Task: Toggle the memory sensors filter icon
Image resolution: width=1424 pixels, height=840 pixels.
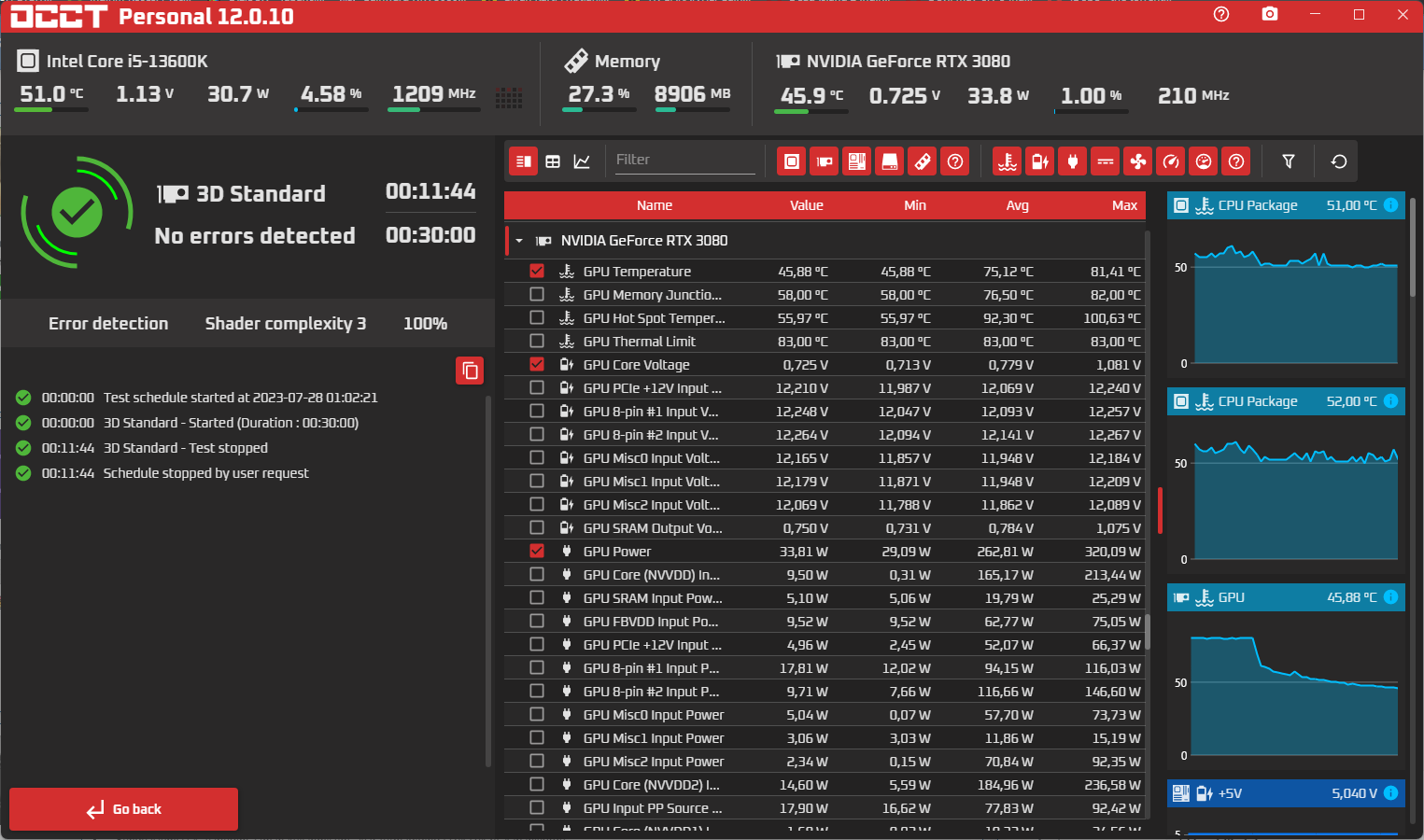Action: click(923, 161)
